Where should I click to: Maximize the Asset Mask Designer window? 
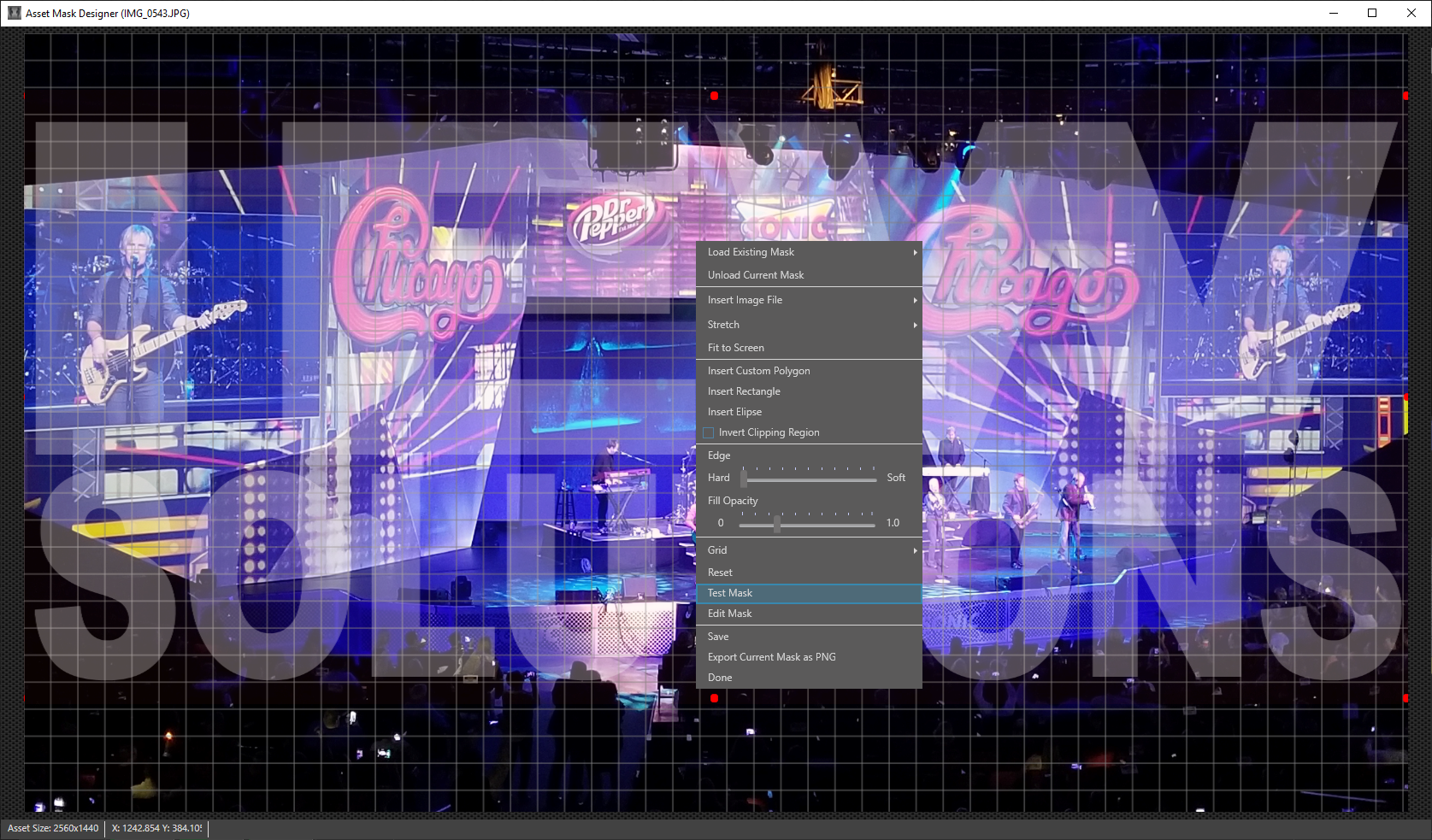tap(1372, 13)
